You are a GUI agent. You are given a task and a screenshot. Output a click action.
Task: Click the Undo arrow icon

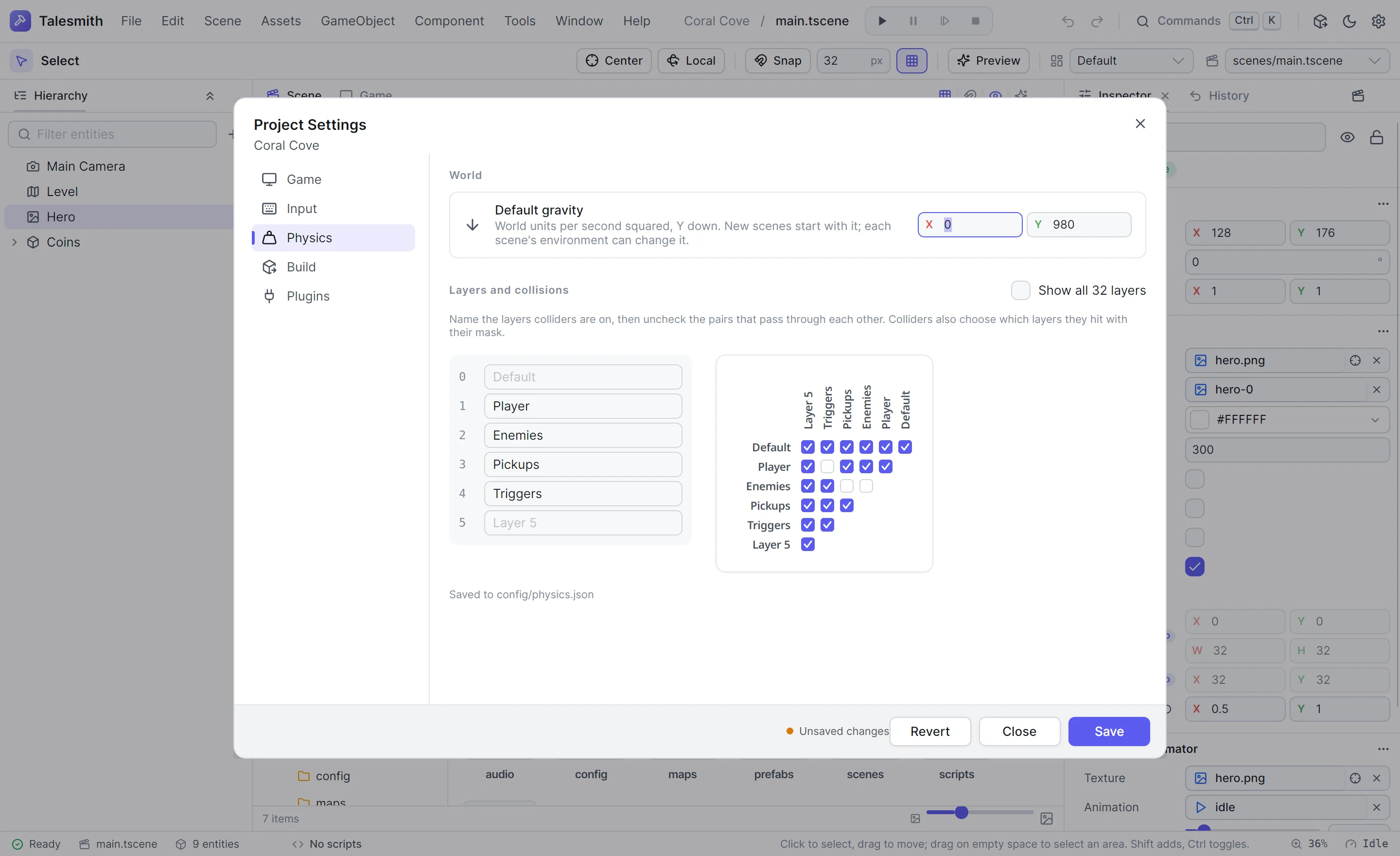1067,21
